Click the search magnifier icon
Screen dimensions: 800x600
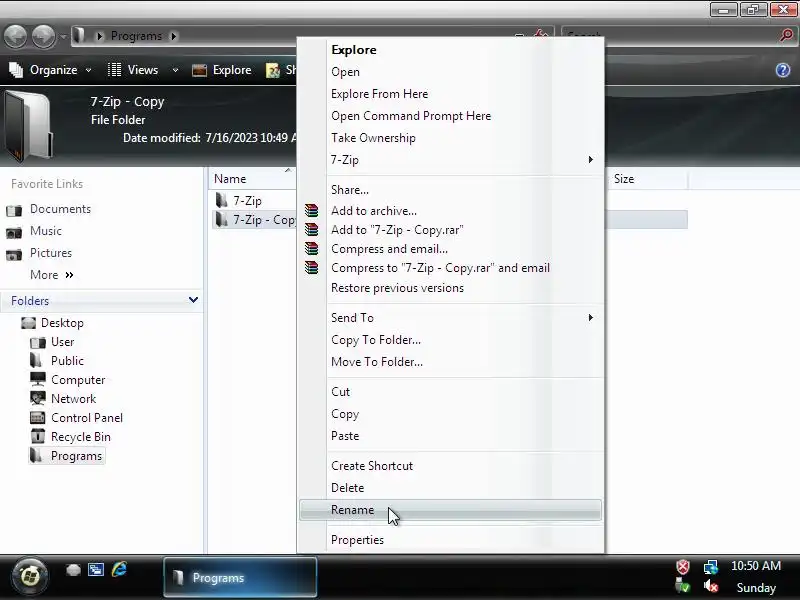pos(786,36)
